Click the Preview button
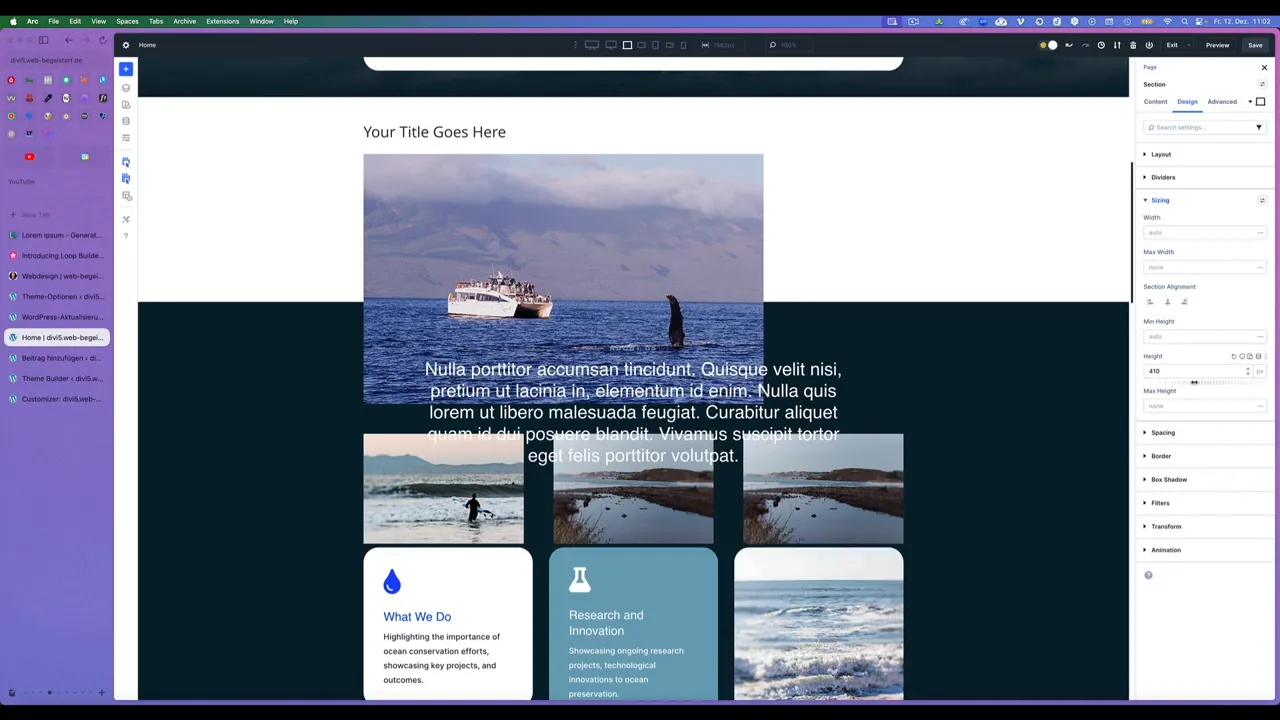1280x720 pixels. 1217,44
